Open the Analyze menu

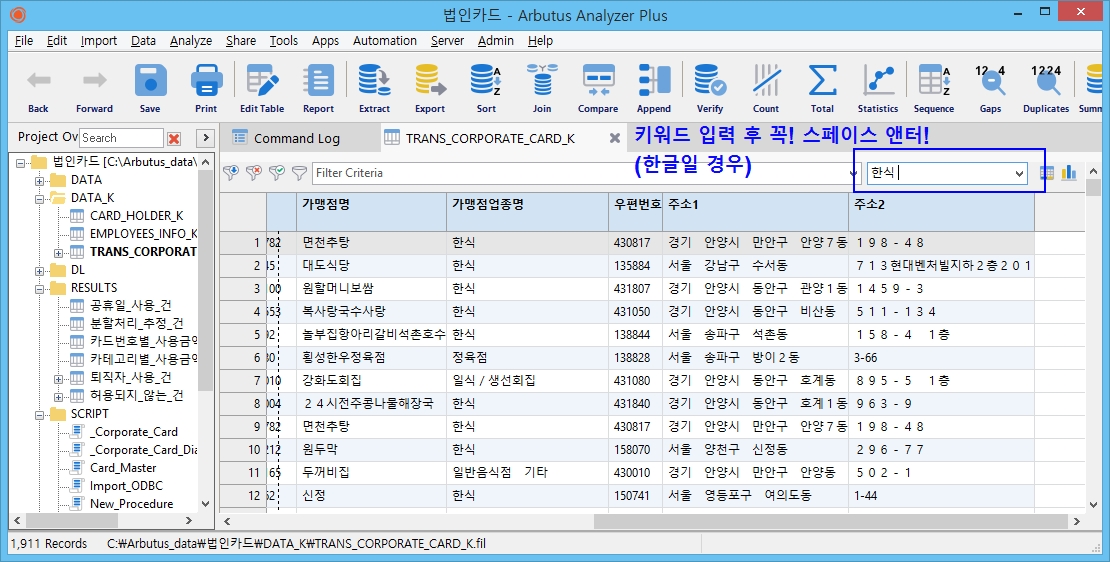(x=190, y=40)
